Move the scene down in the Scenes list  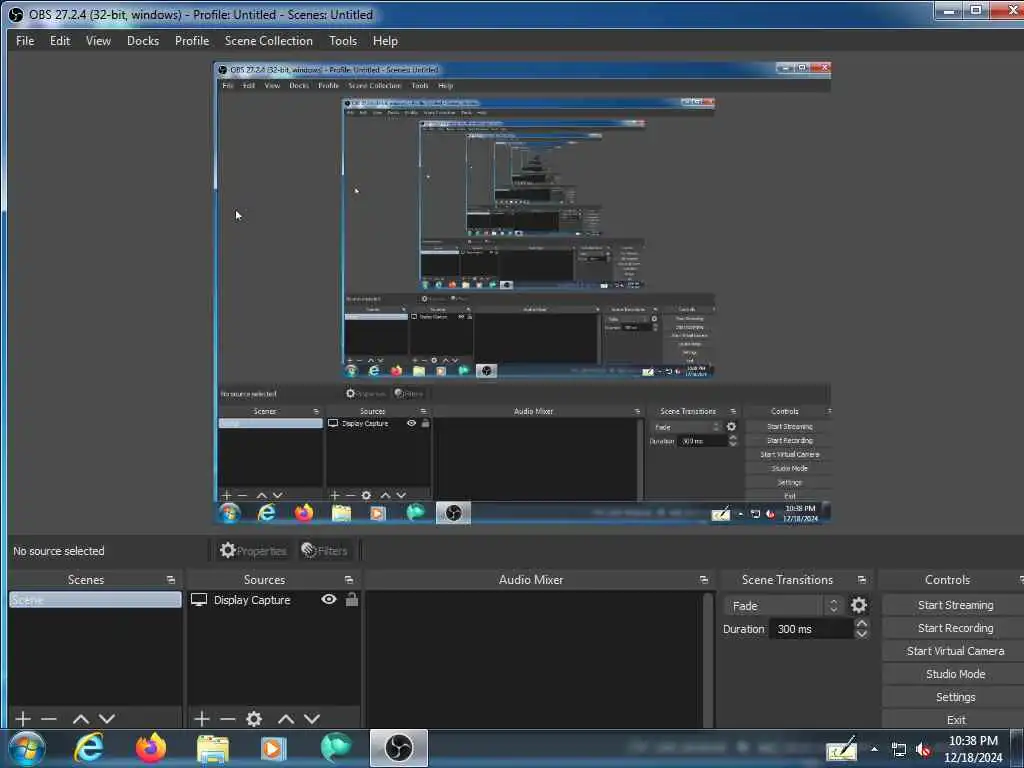[x=107, y=719]
